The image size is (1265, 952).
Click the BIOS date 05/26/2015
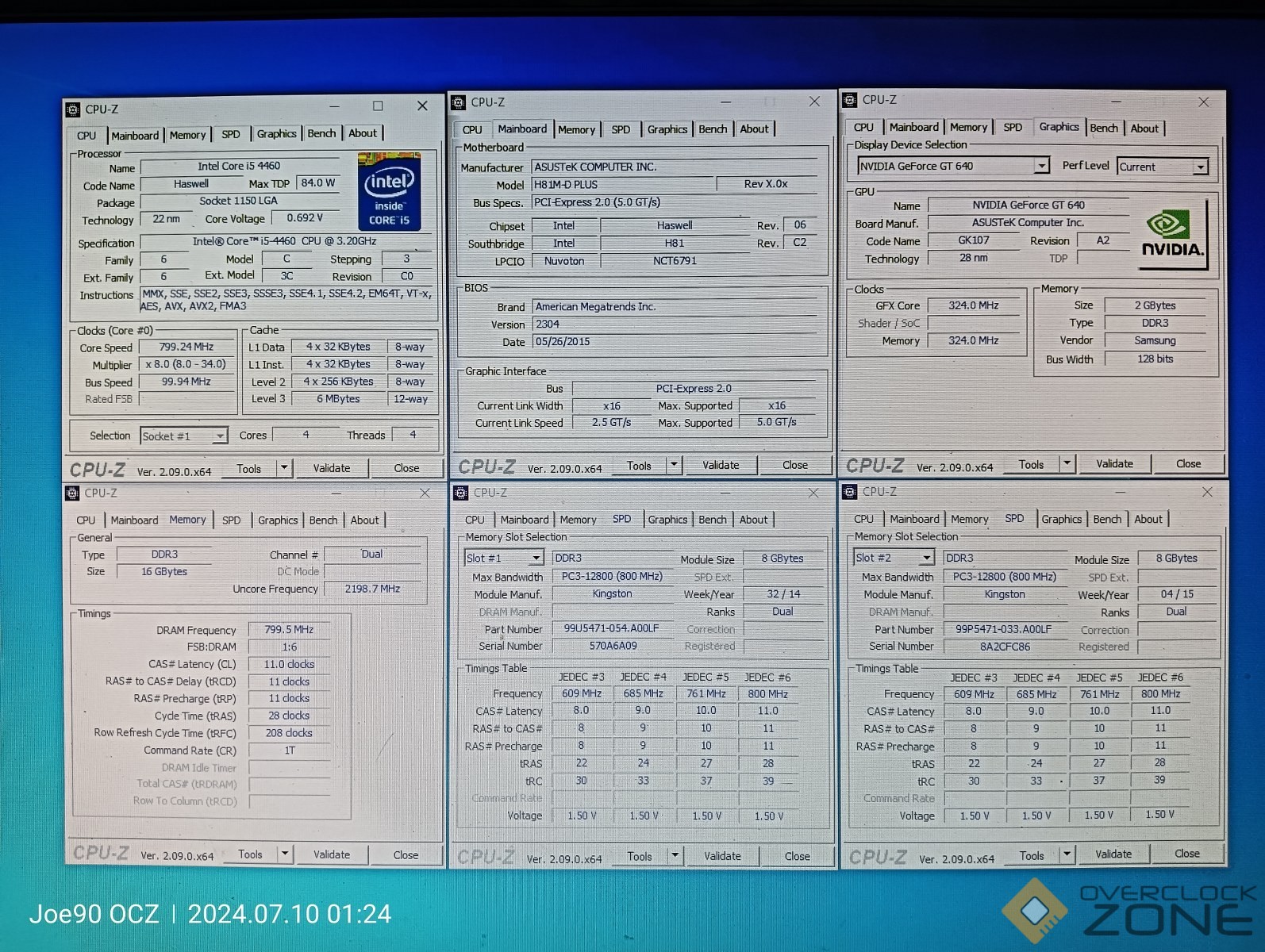click(675, 342)
